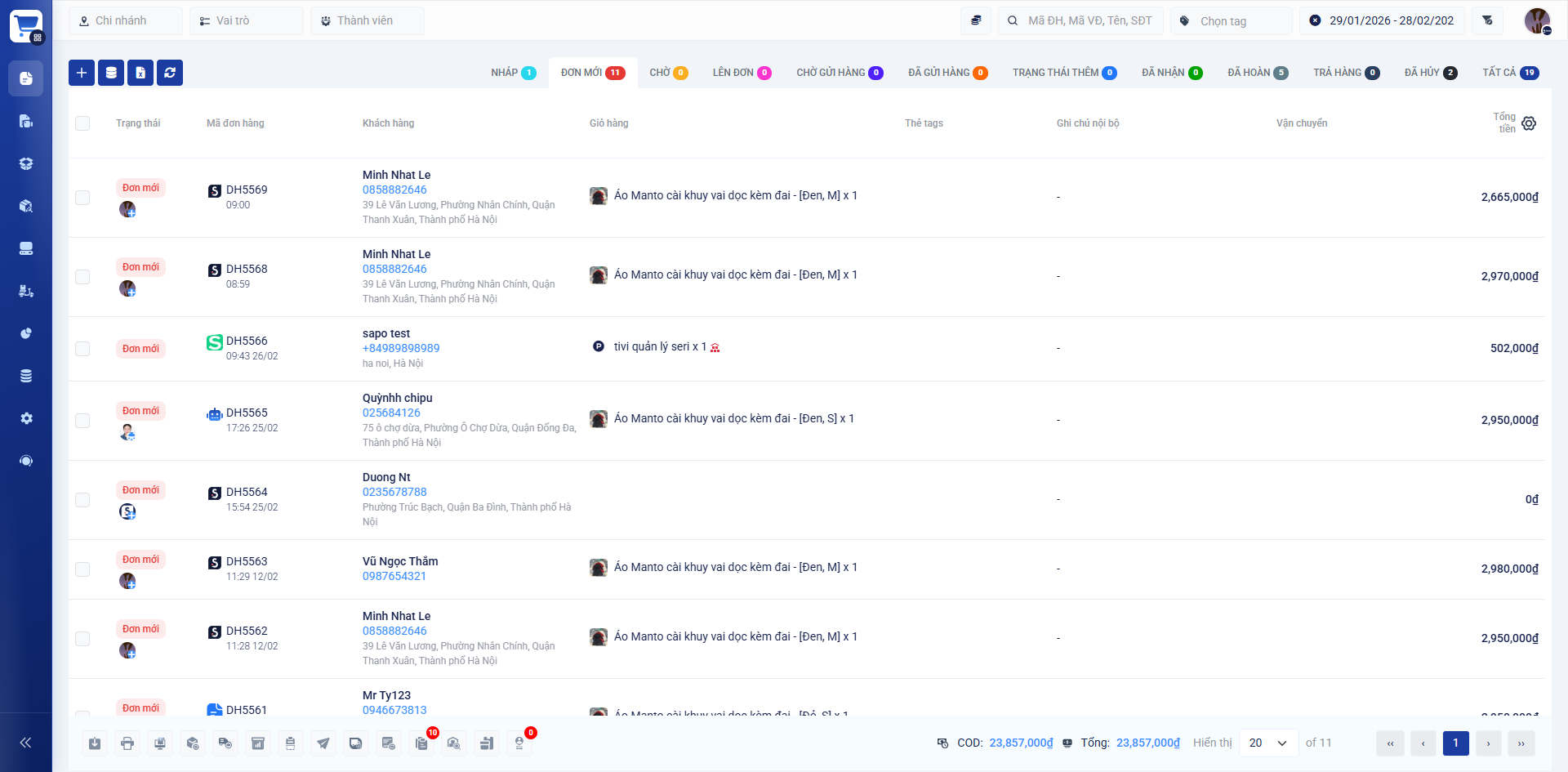Open the Chi nhánh branch dropdown

pyautogui.click(x=126, y=20)
